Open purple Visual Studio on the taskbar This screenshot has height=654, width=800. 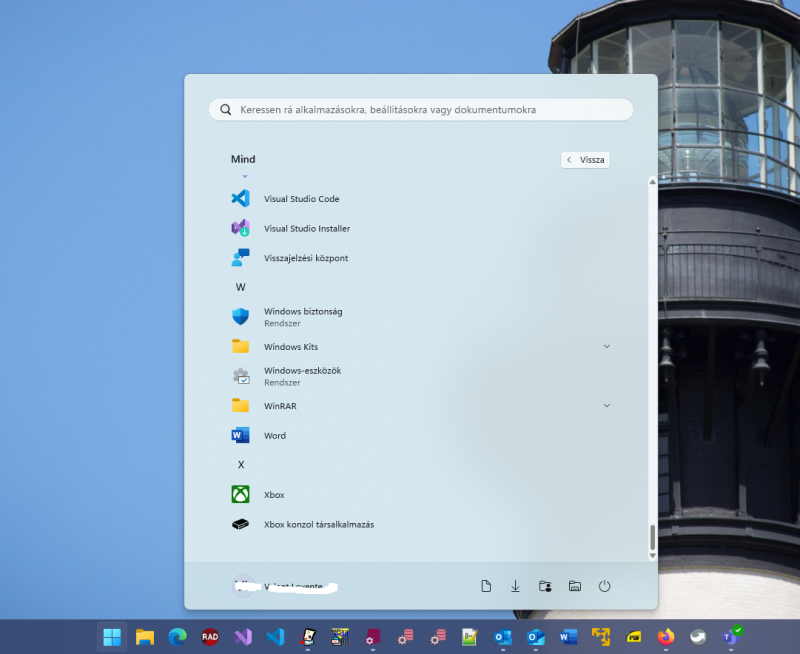pos(243,637)
